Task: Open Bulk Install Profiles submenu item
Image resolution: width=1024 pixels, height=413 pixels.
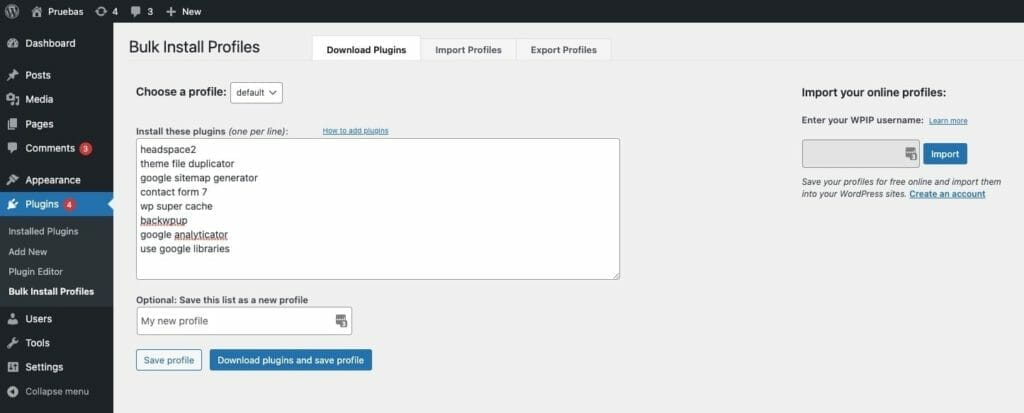Action: click(51, 291)
